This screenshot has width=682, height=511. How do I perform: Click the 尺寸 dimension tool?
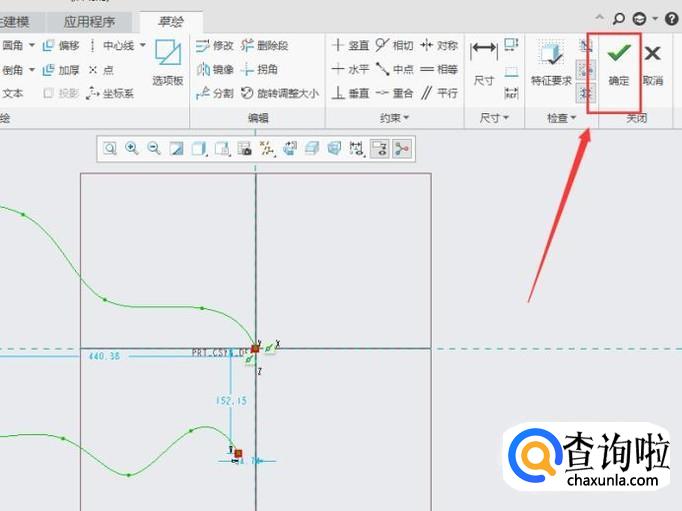(x=484, y=63)
